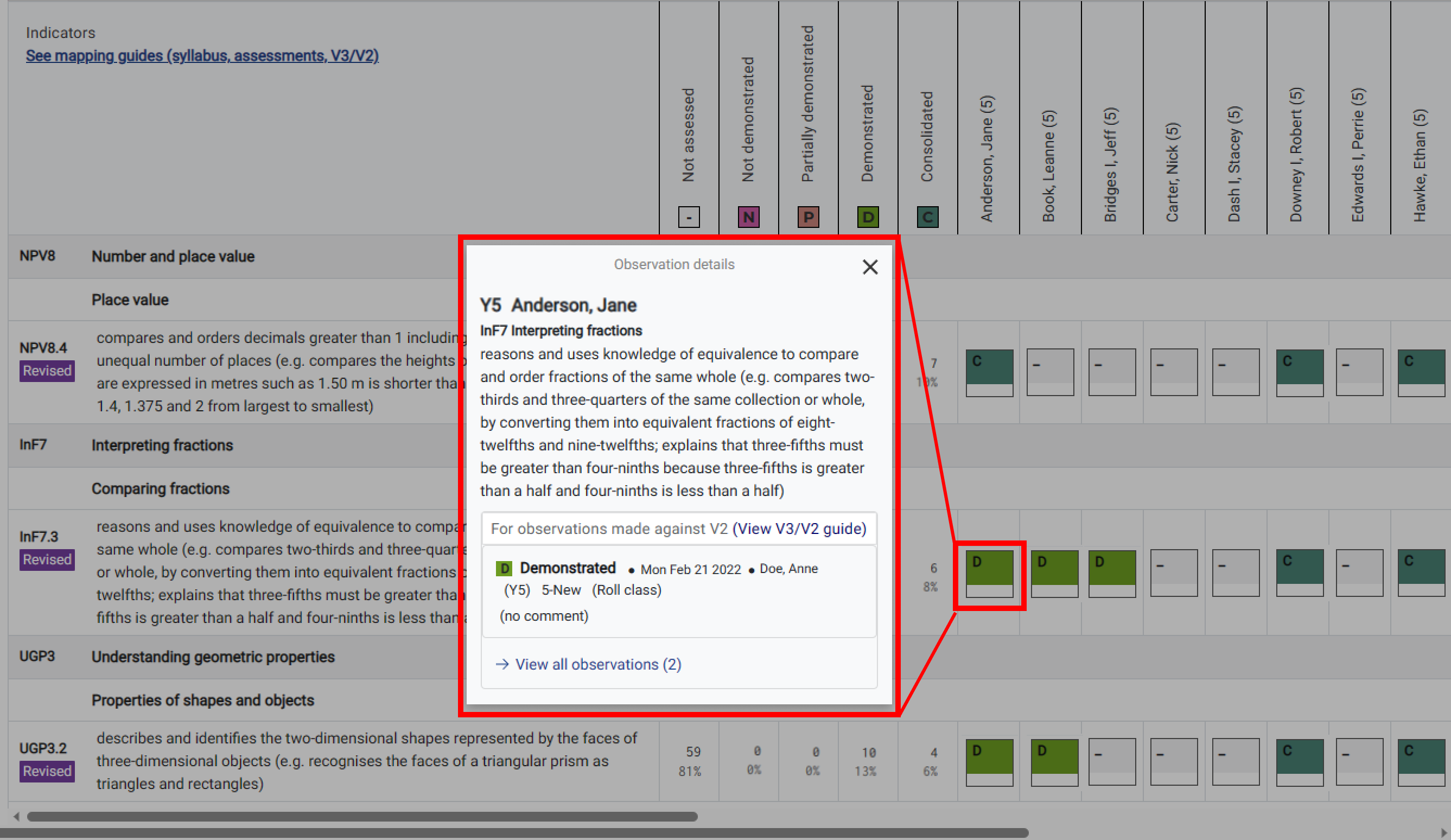Viewport: 1451px width, 840px height.
Task: Click the left arrow of horizontal scrollbar
Action: [16, 816]
